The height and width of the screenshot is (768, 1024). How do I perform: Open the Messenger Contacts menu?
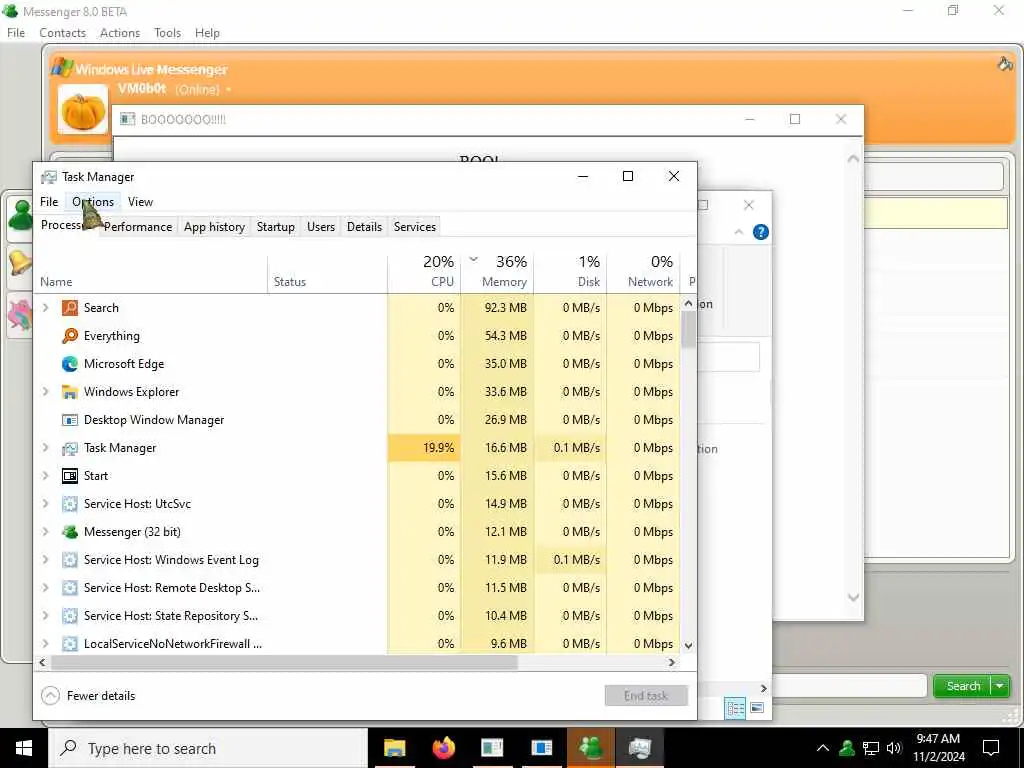click(x=63, y=33)
